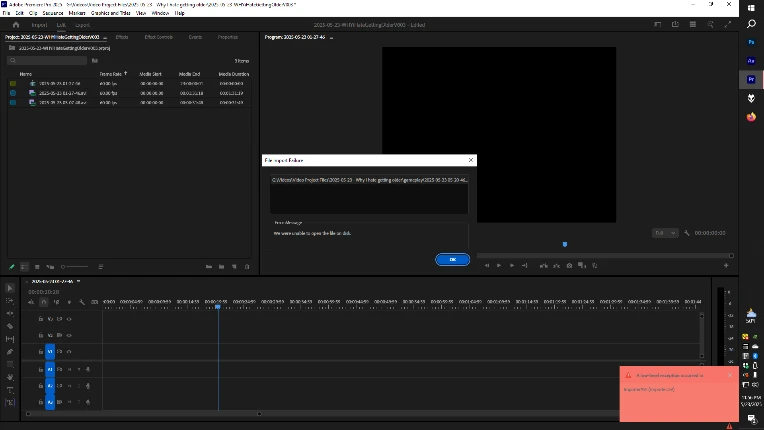Switch Project panel to list view
Screen dimensions: 764x430
(24, 267)
